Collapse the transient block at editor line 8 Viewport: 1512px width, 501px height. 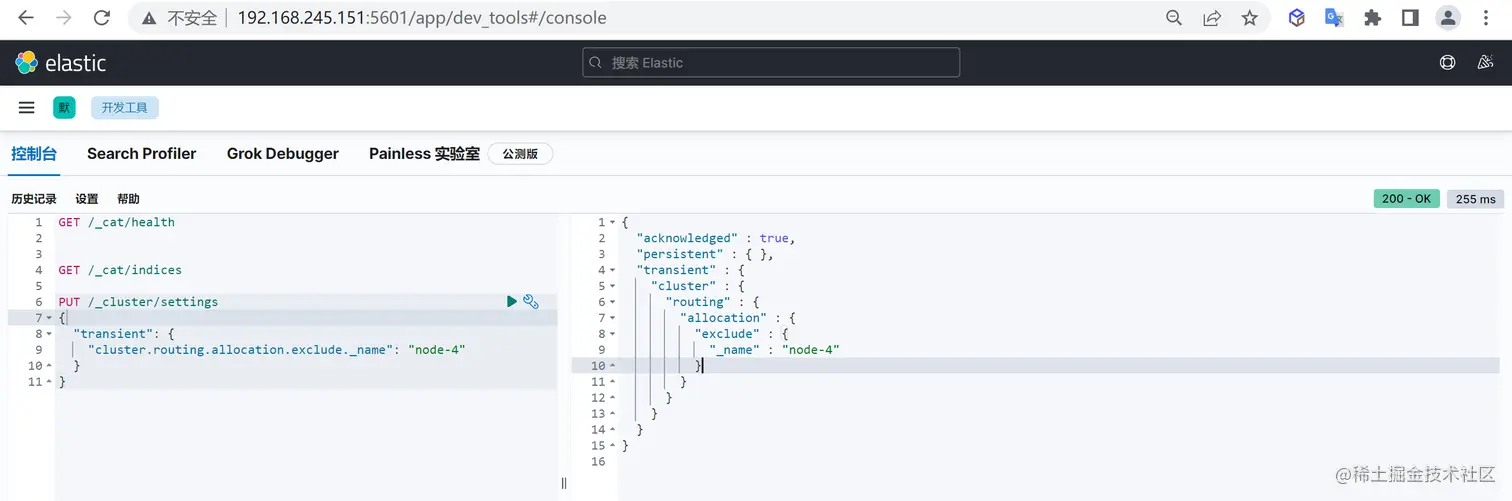click(49, 334)
